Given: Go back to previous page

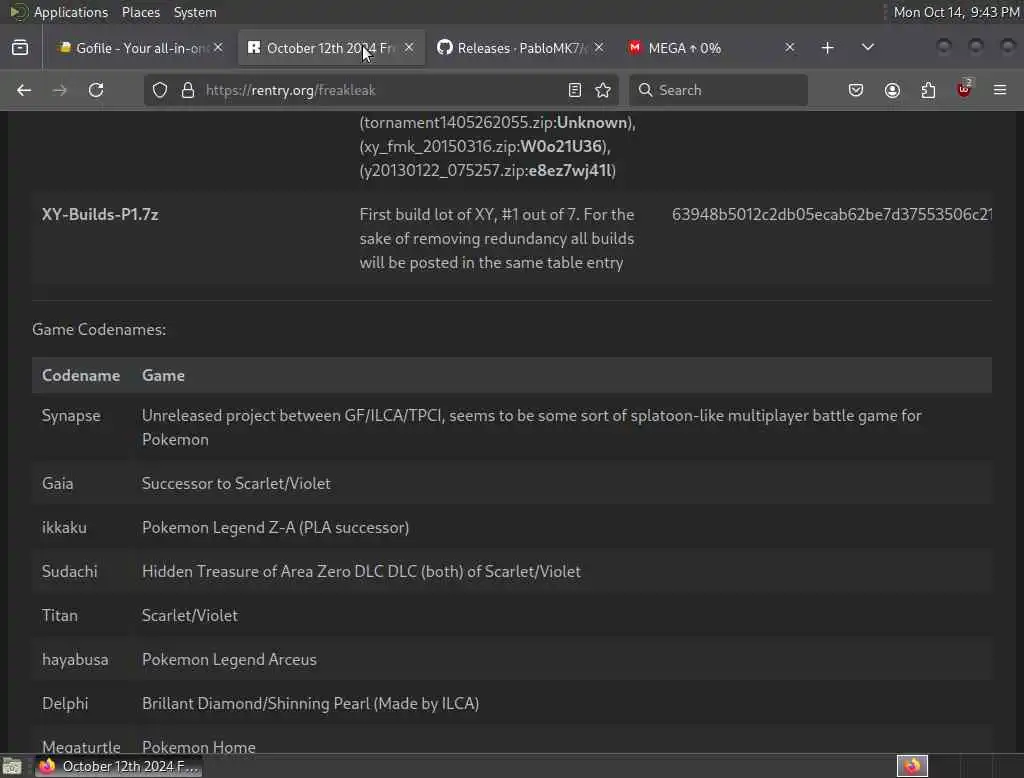Looking at the screenshot, I should point(24,90).
